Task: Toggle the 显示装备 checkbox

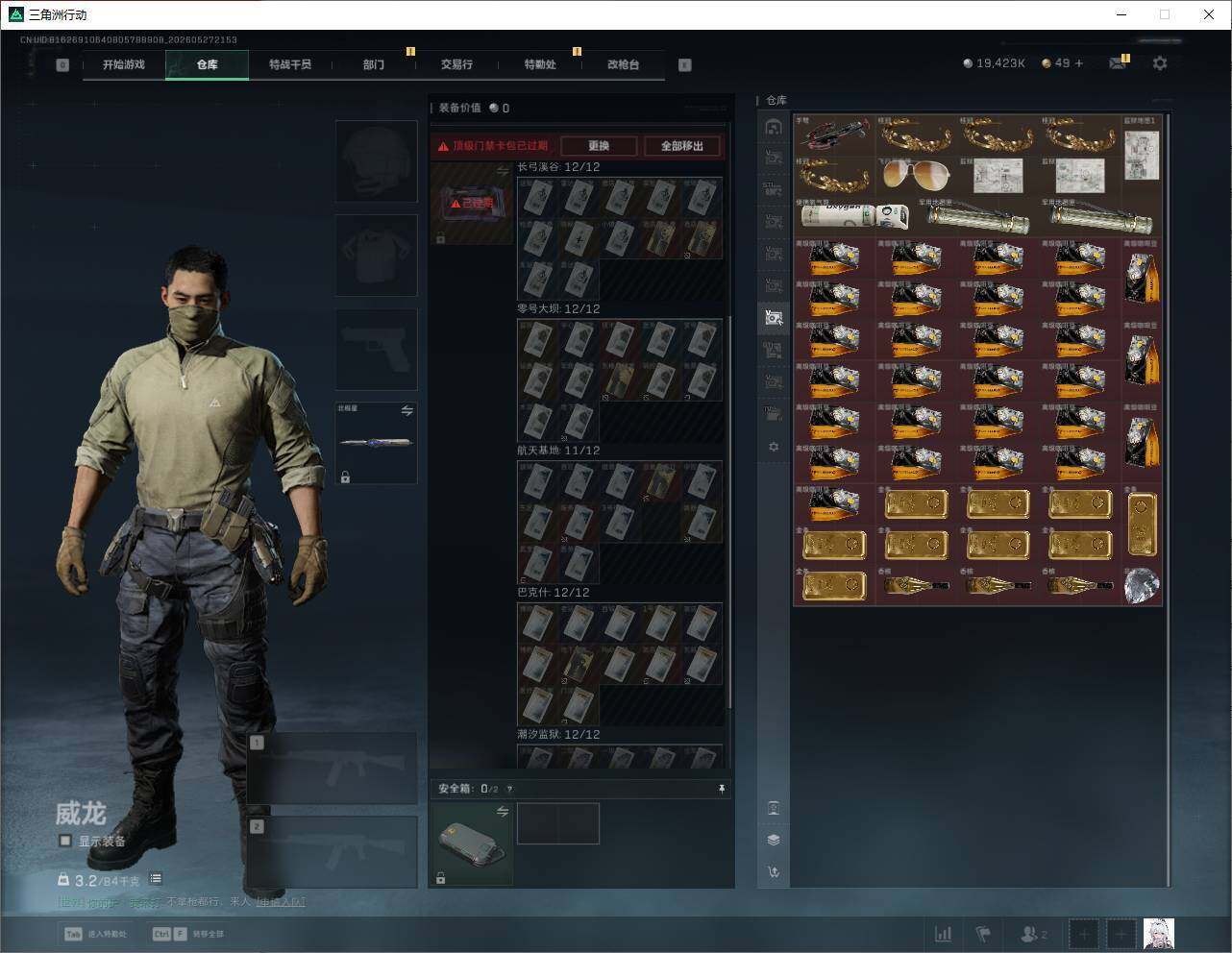Action: [x=65, y=841]
